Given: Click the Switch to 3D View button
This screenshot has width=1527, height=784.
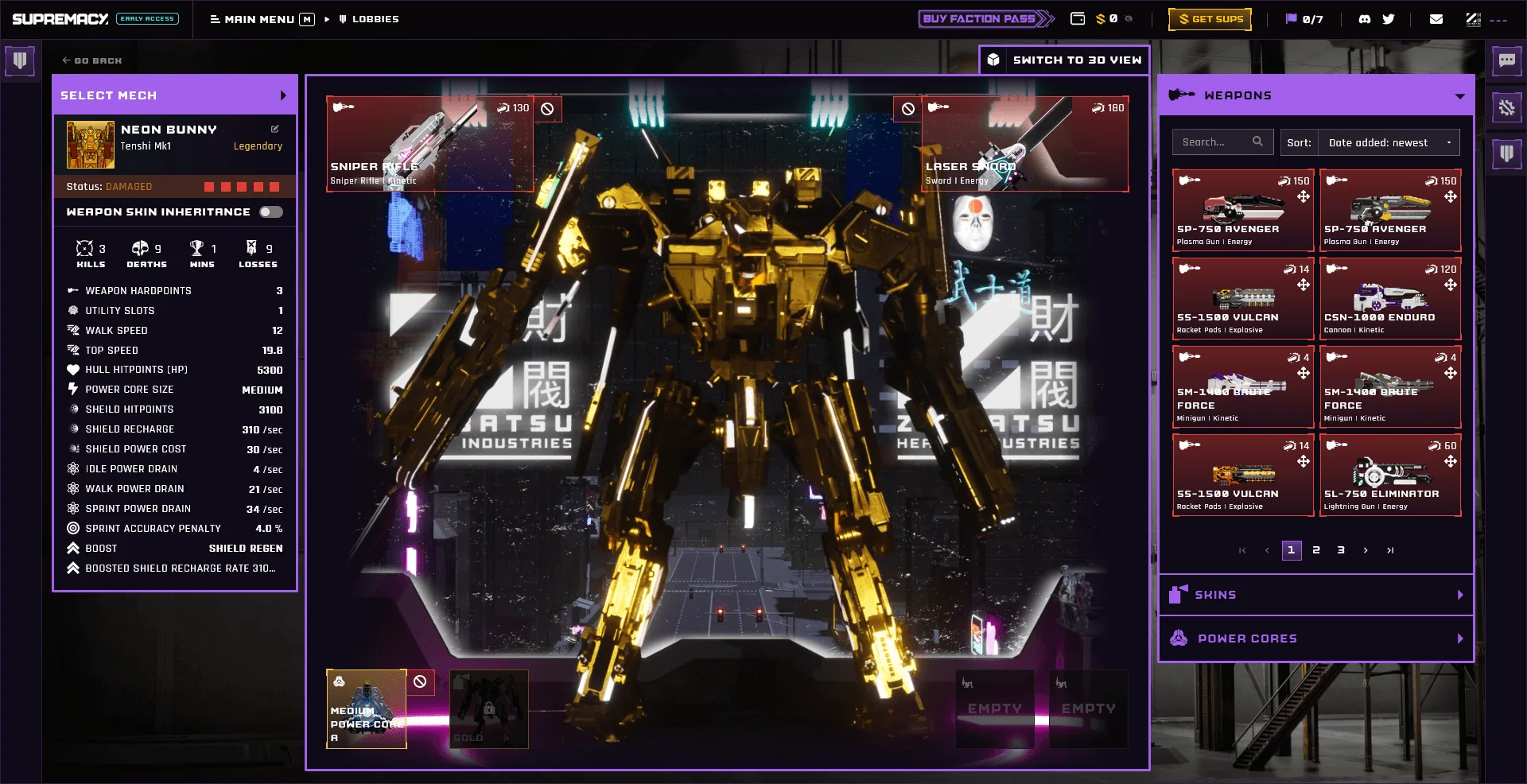Looking at the screenshot, I should pos(1065,60).
